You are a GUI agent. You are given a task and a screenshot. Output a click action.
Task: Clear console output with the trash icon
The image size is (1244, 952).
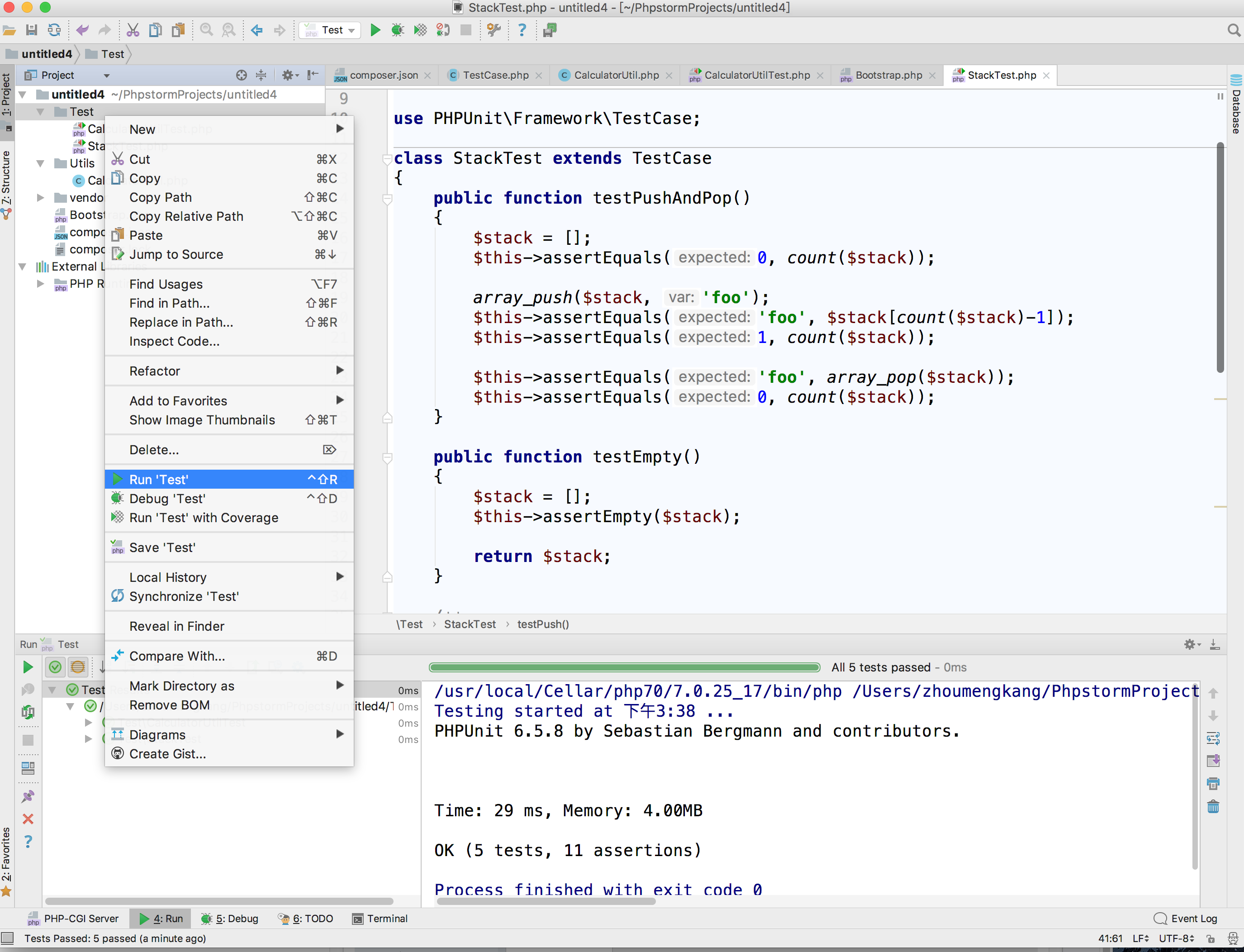(1213, 806)
